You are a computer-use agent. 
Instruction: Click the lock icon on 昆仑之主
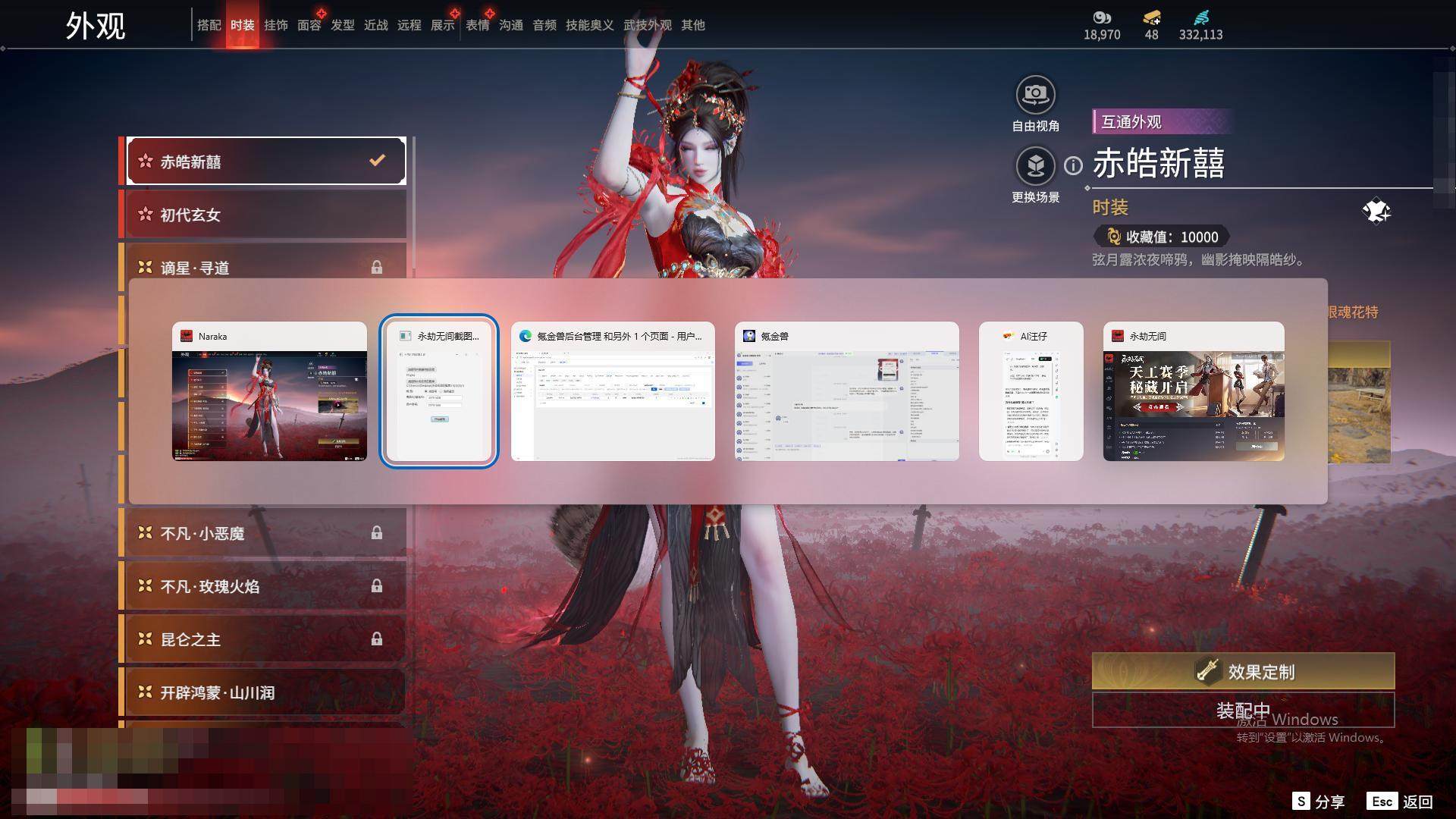(377, 639)
